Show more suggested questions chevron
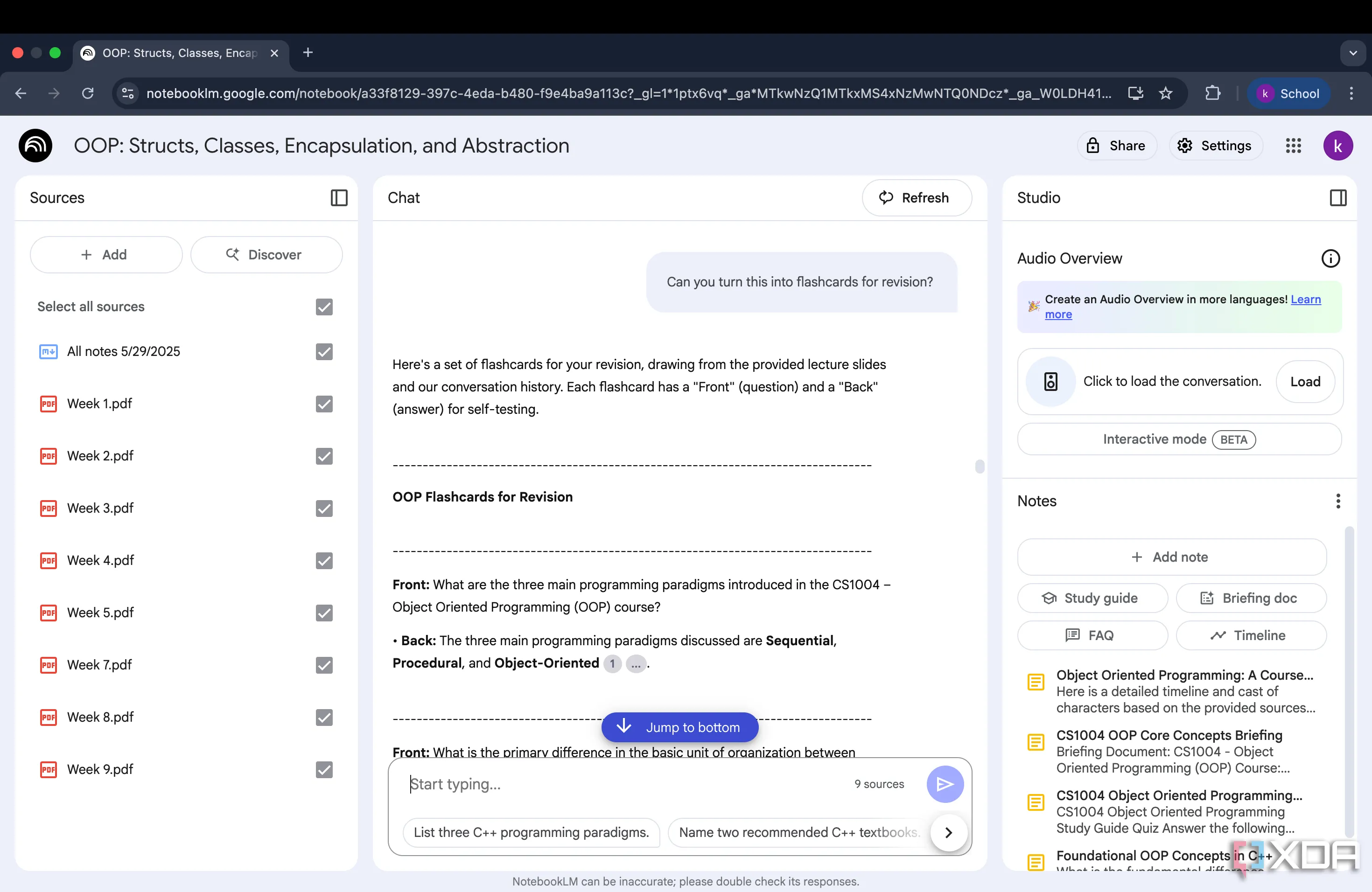Screen dimensions: 1372x892 tap(948, 832)
